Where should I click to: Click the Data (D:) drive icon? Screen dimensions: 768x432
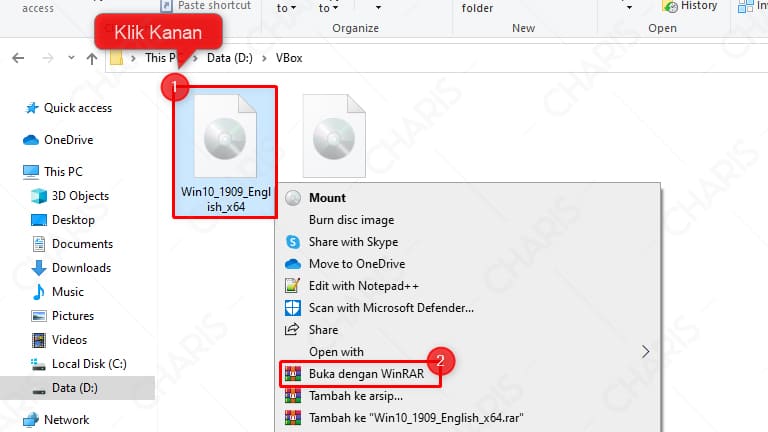click(39, 390)
